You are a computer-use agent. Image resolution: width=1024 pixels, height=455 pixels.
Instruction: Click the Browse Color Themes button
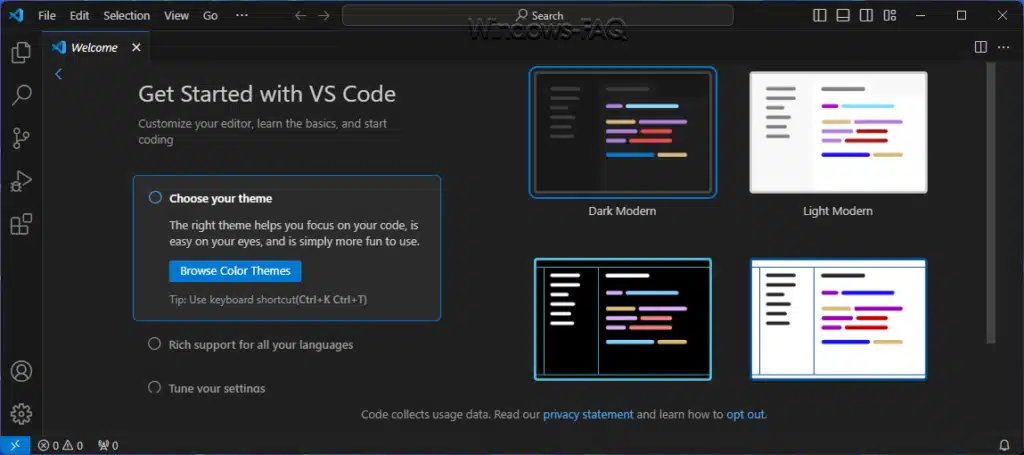tap(235, 271)
